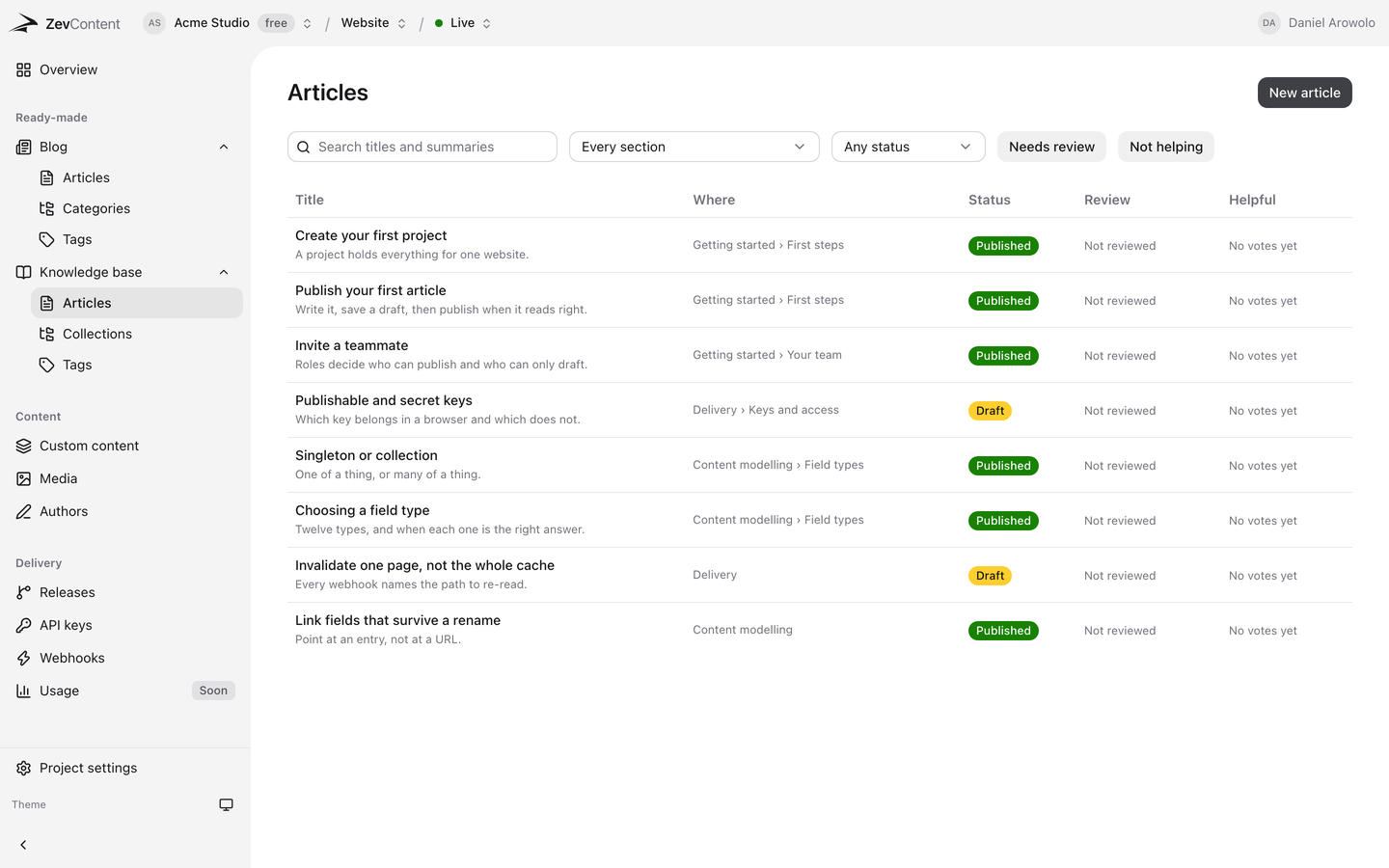Click Delivery › Keys and access text
This screenshot has height=868, width=1389.
click(766, 410)
